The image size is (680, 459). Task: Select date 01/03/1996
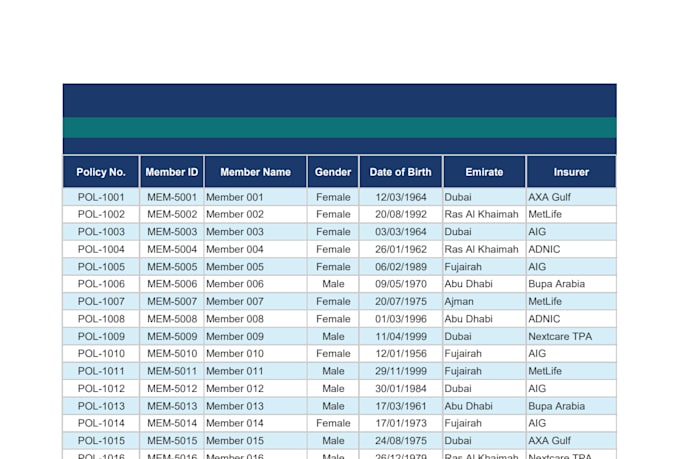pos(401,319)
